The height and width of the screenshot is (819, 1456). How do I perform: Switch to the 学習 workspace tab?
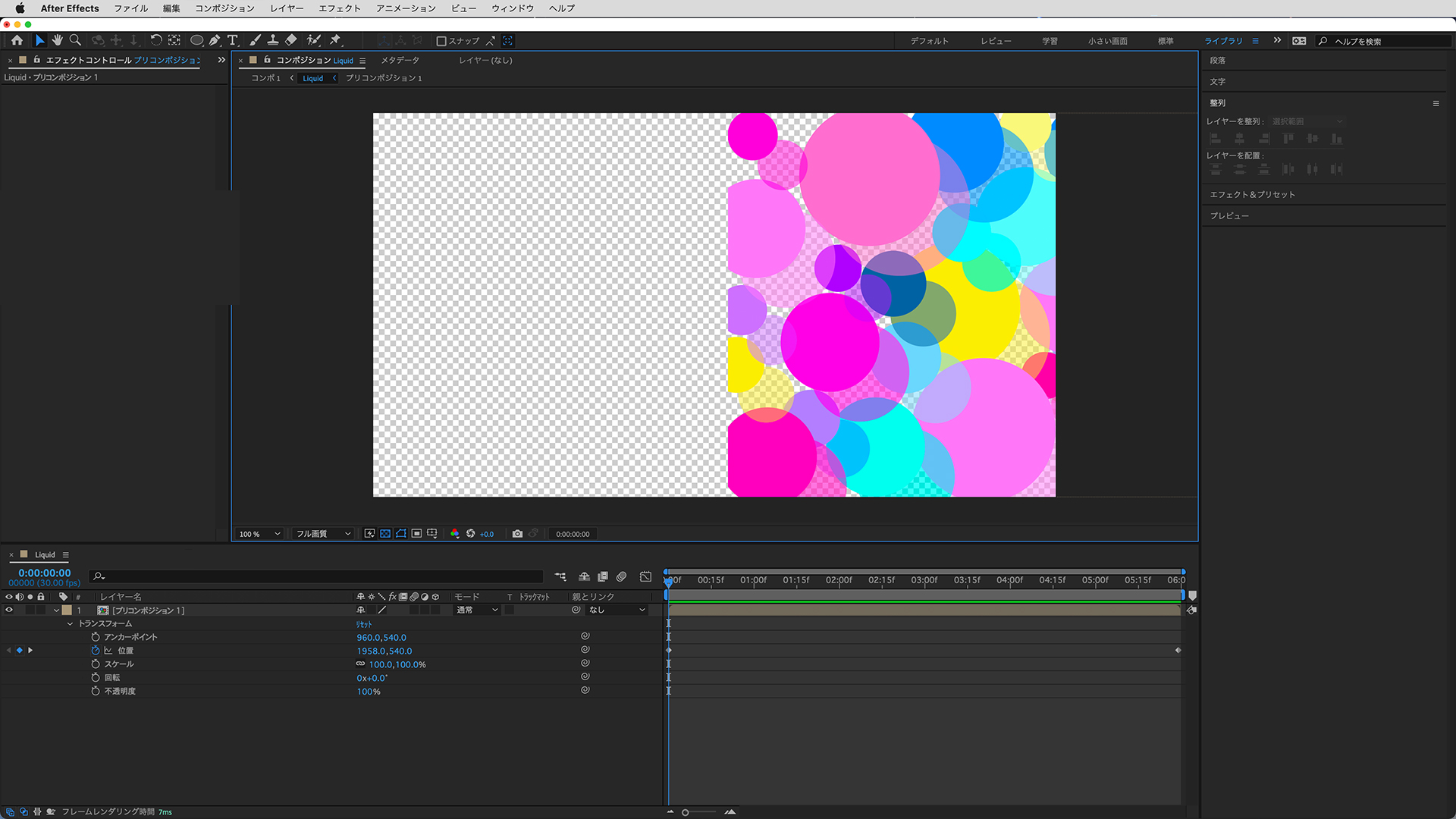tap(1050, 41)
